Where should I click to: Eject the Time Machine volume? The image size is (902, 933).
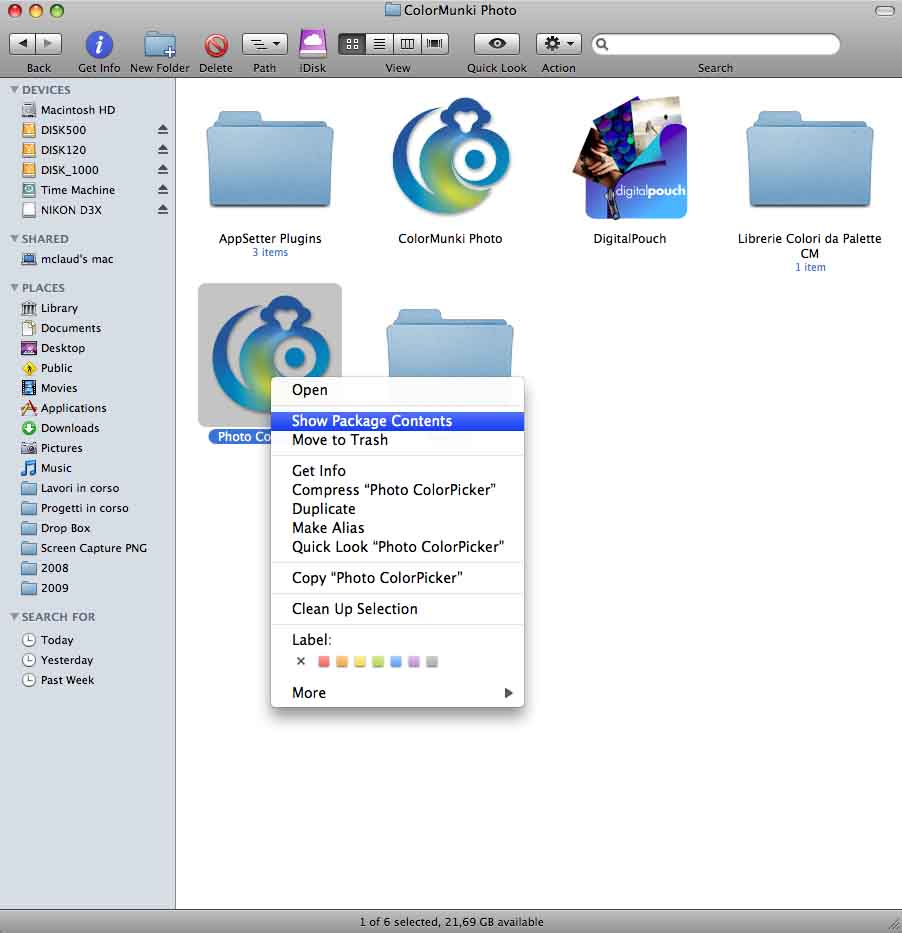(162, 190)
